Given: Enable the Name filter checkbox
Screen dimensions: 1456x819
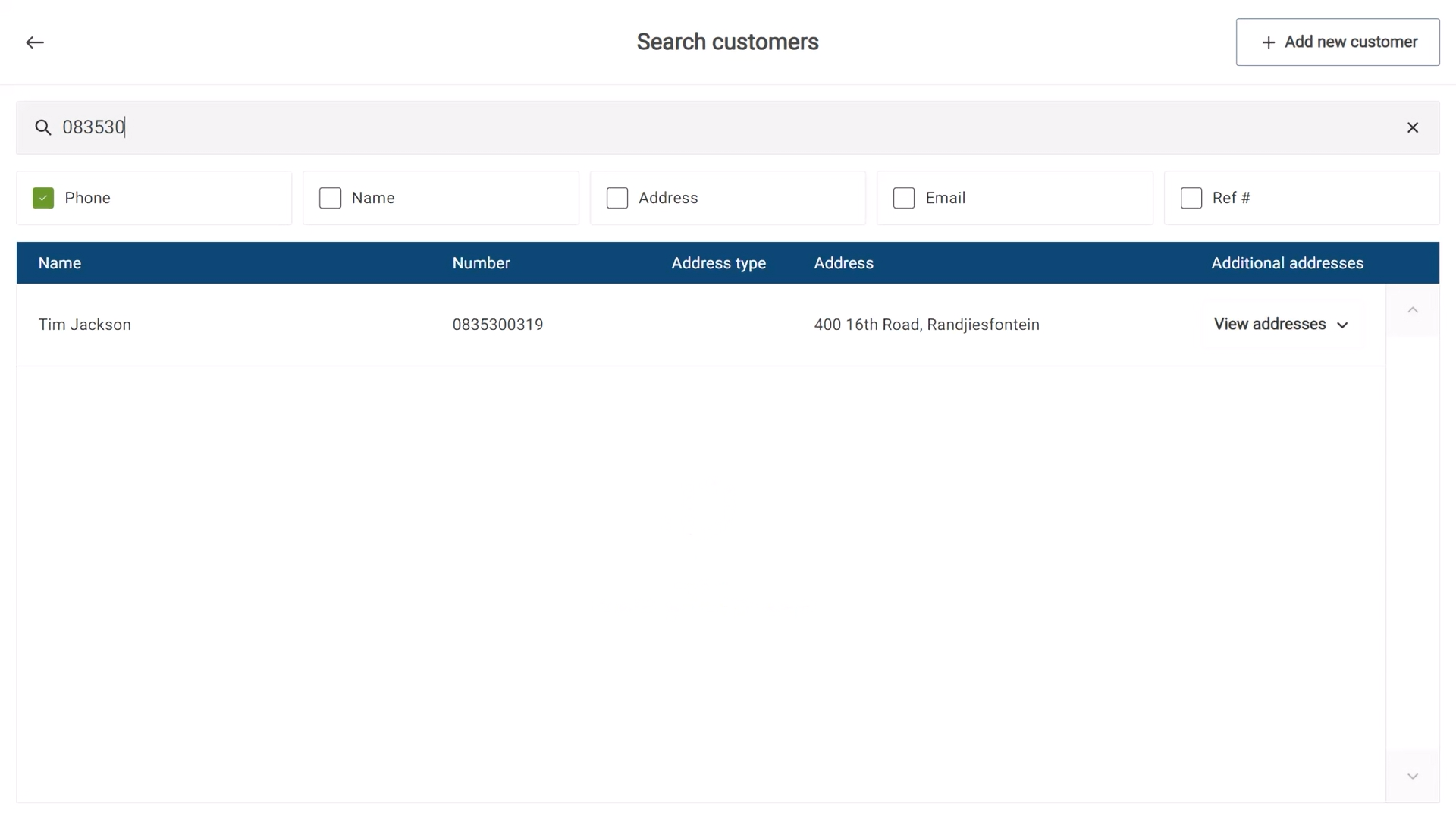Looking at the screenshot, I should click(330, 198).
